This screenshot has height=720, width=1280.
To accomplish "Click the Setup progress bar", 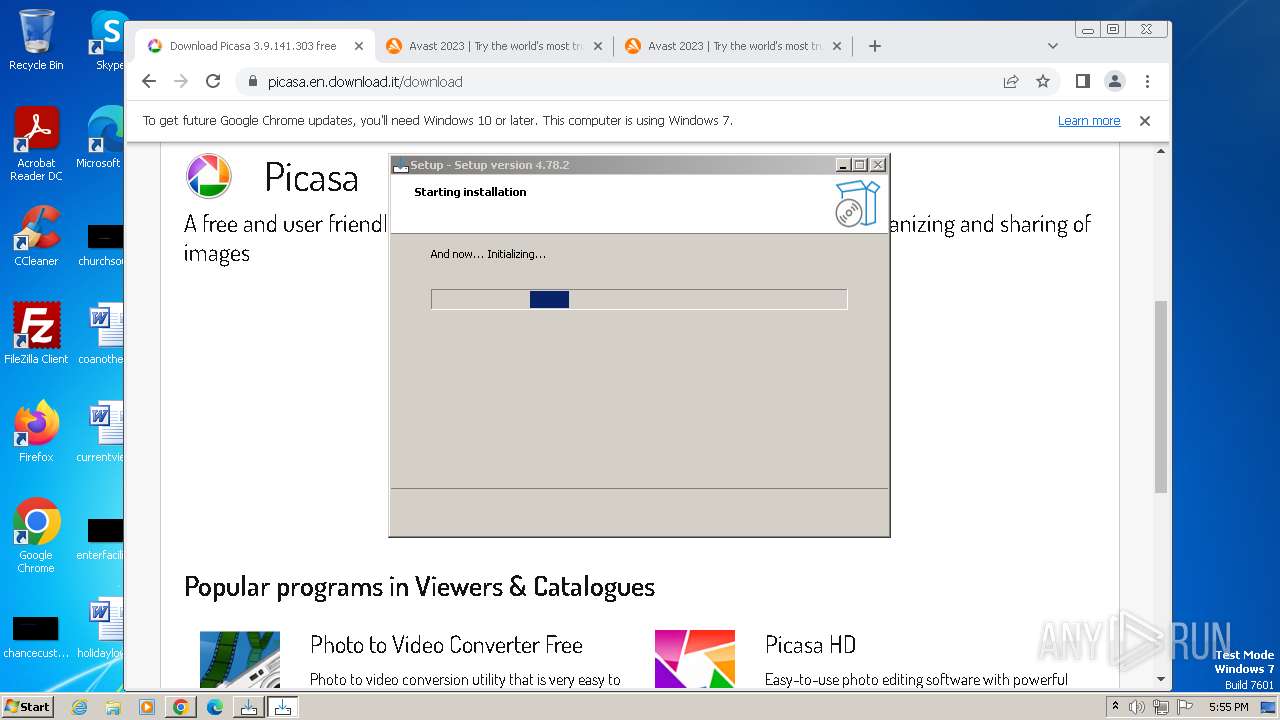I will pos(639,299).
